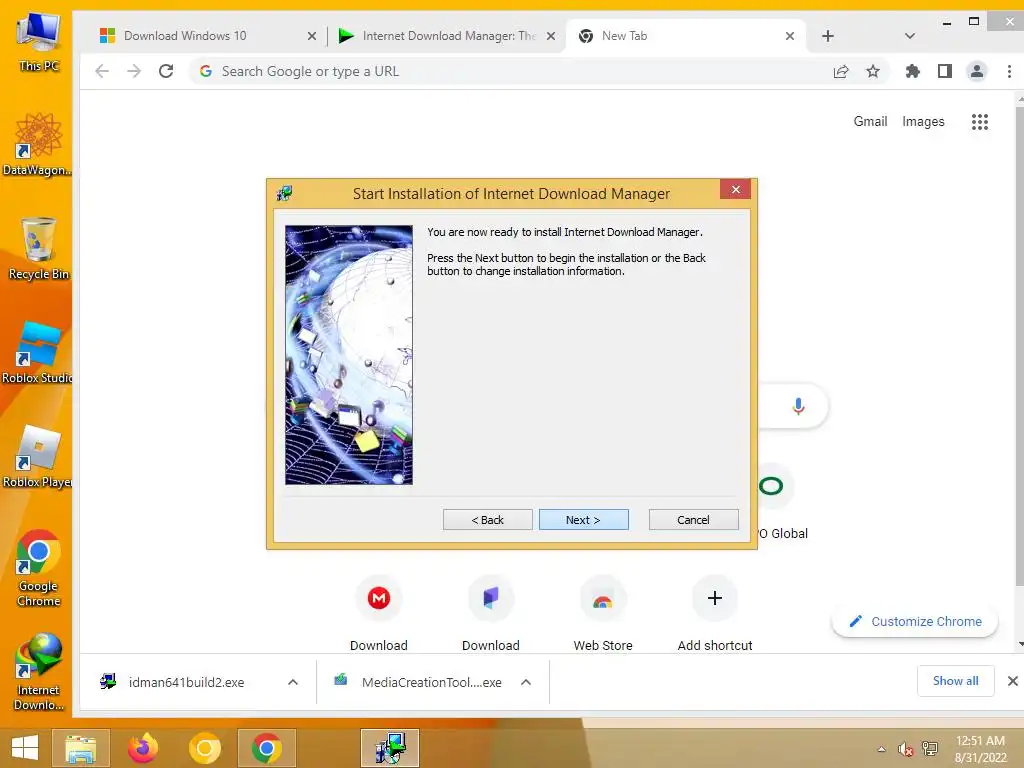Close the IDM installer dialog
Screen dimensions: 1024x768
coord(735,189)
